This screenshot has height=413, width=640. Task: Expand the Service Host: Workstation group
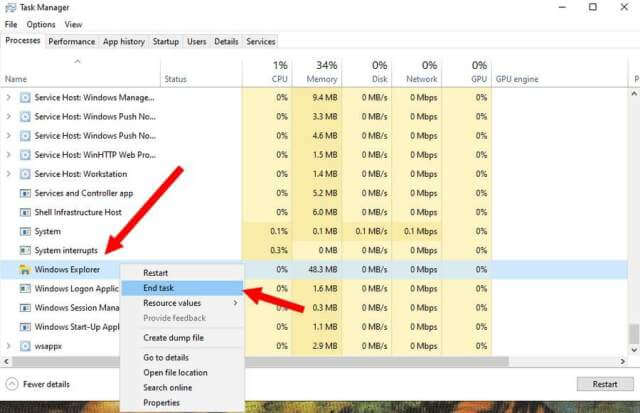(8, 174)
